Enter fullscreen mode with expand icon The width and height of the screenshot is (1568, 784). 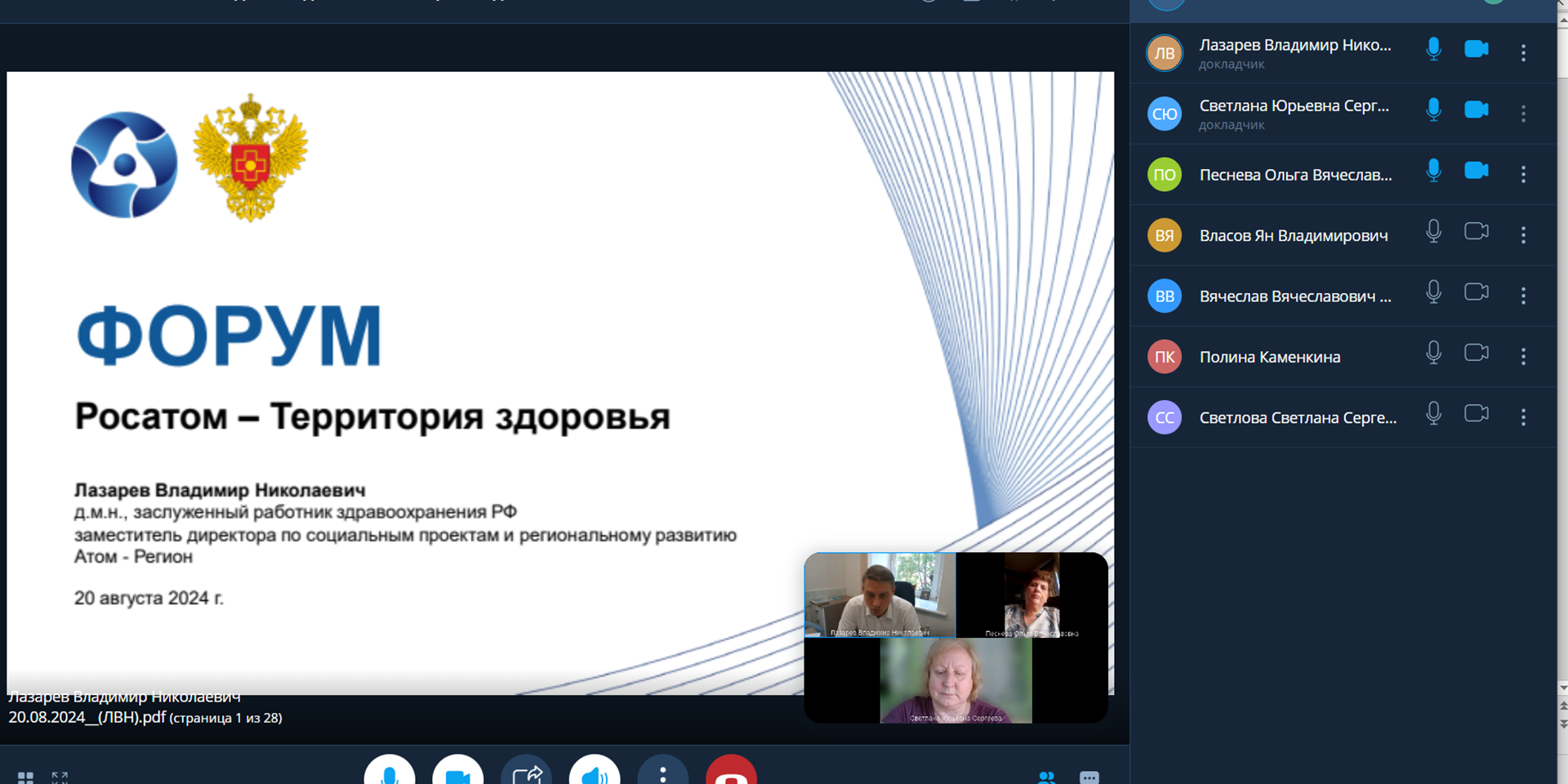point(60,777)
